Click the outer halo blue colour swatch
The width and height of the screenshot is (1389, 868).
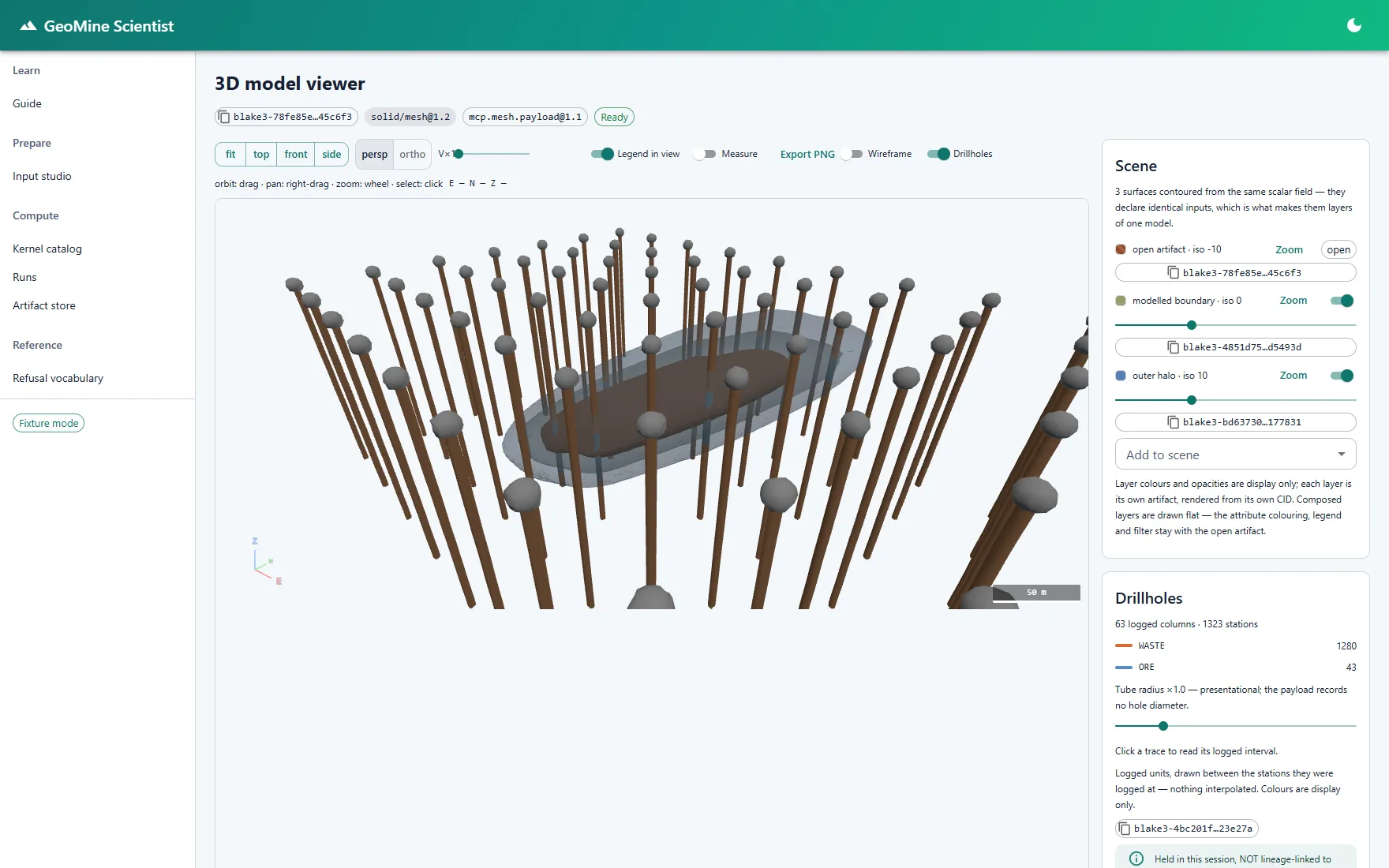[1121, 376]
